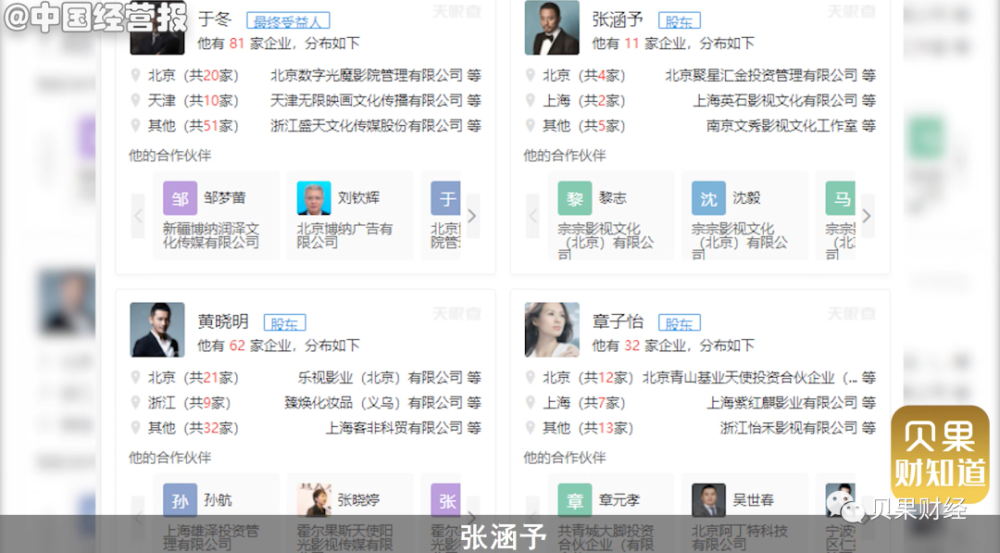Open the green 马 avatar icon

(x=841, y=198)
